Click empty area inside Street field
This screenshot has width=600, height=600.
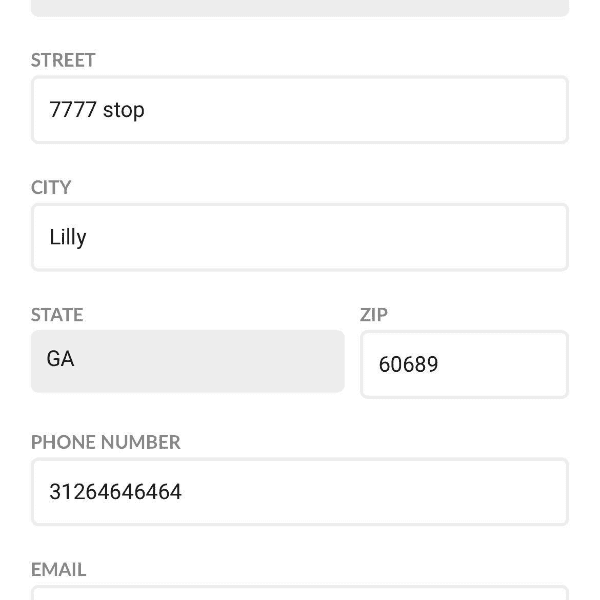400,110
